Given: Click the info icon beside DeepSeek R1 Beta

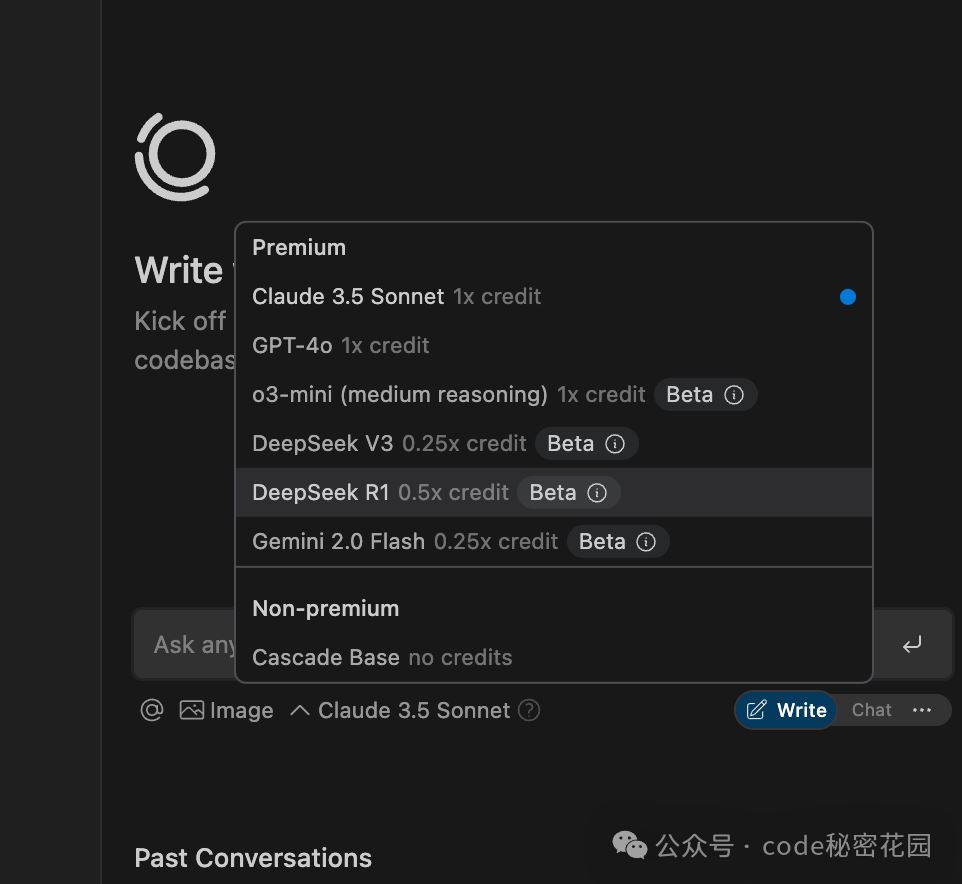Looking at the screenshot, I should coord(597,493).
